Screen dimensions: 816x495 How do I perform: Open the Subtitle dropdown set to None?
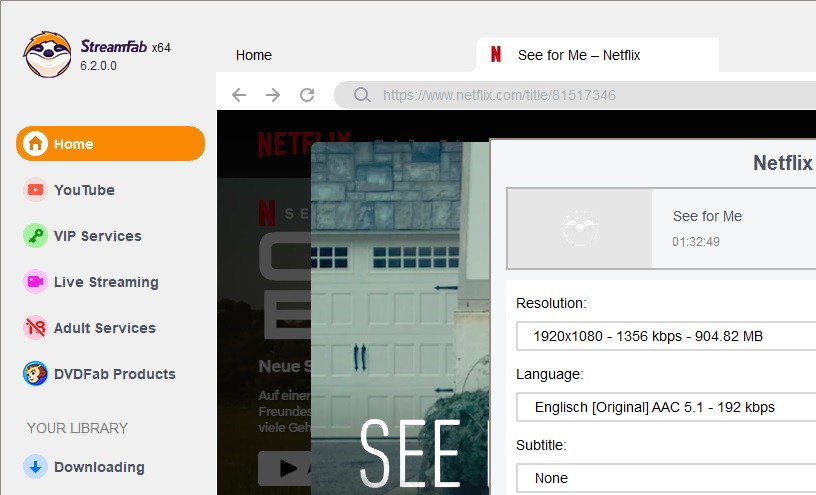pos(666,478)
